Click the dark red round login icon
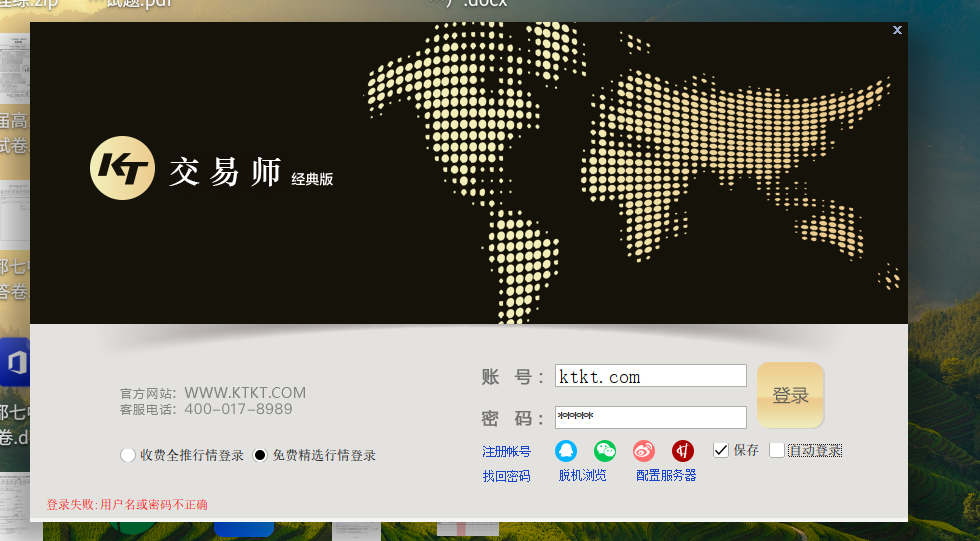This screenshot has width=980, height=541. coord(683,451)
